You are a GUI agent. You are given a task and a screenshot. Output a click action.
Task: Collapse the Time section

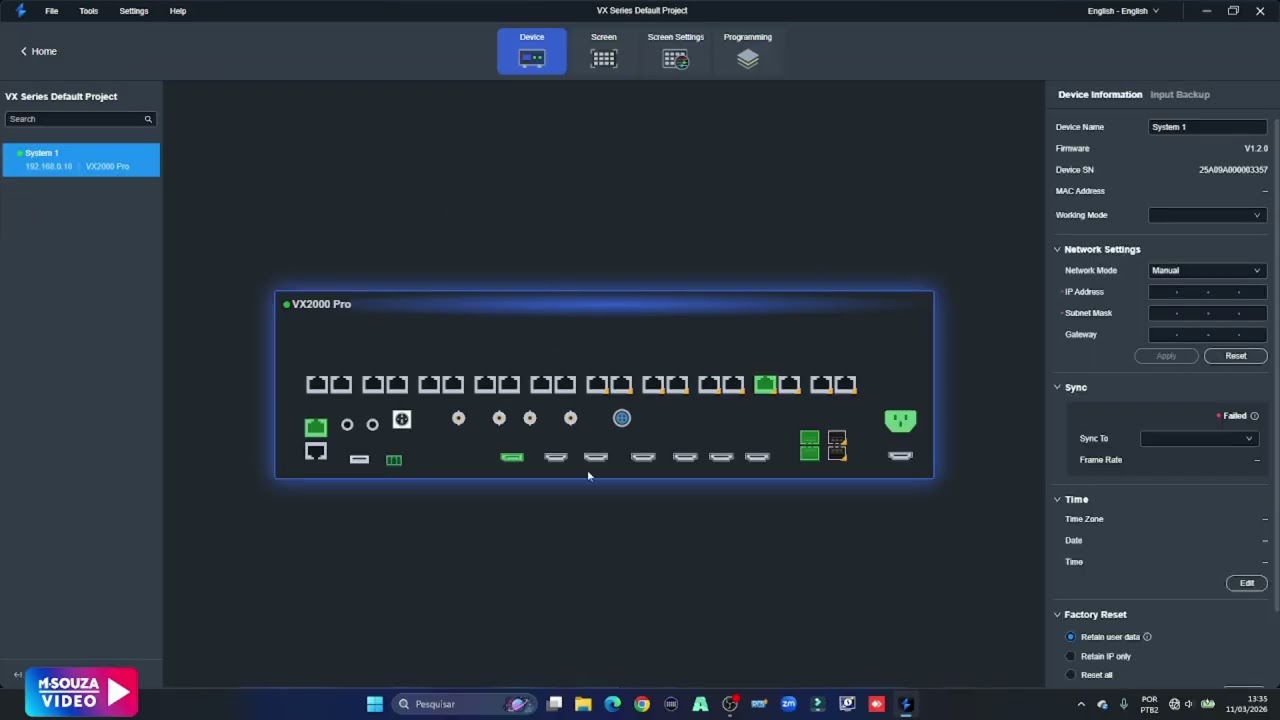pyautogui.click(x=1057, y=500)
